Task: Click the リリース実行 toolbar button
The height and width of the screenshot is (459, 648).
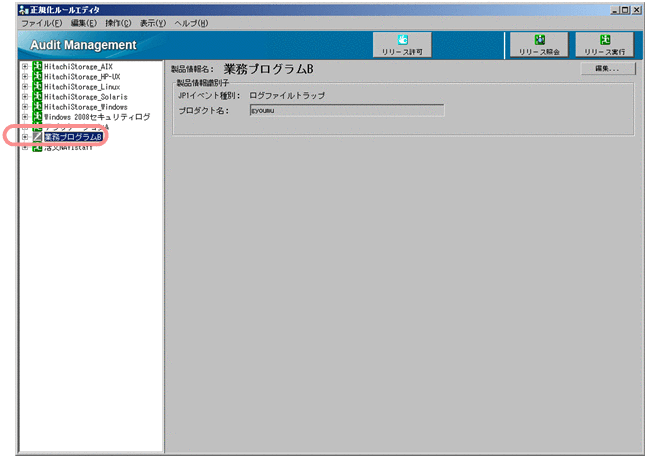Action: coord(605,45)
